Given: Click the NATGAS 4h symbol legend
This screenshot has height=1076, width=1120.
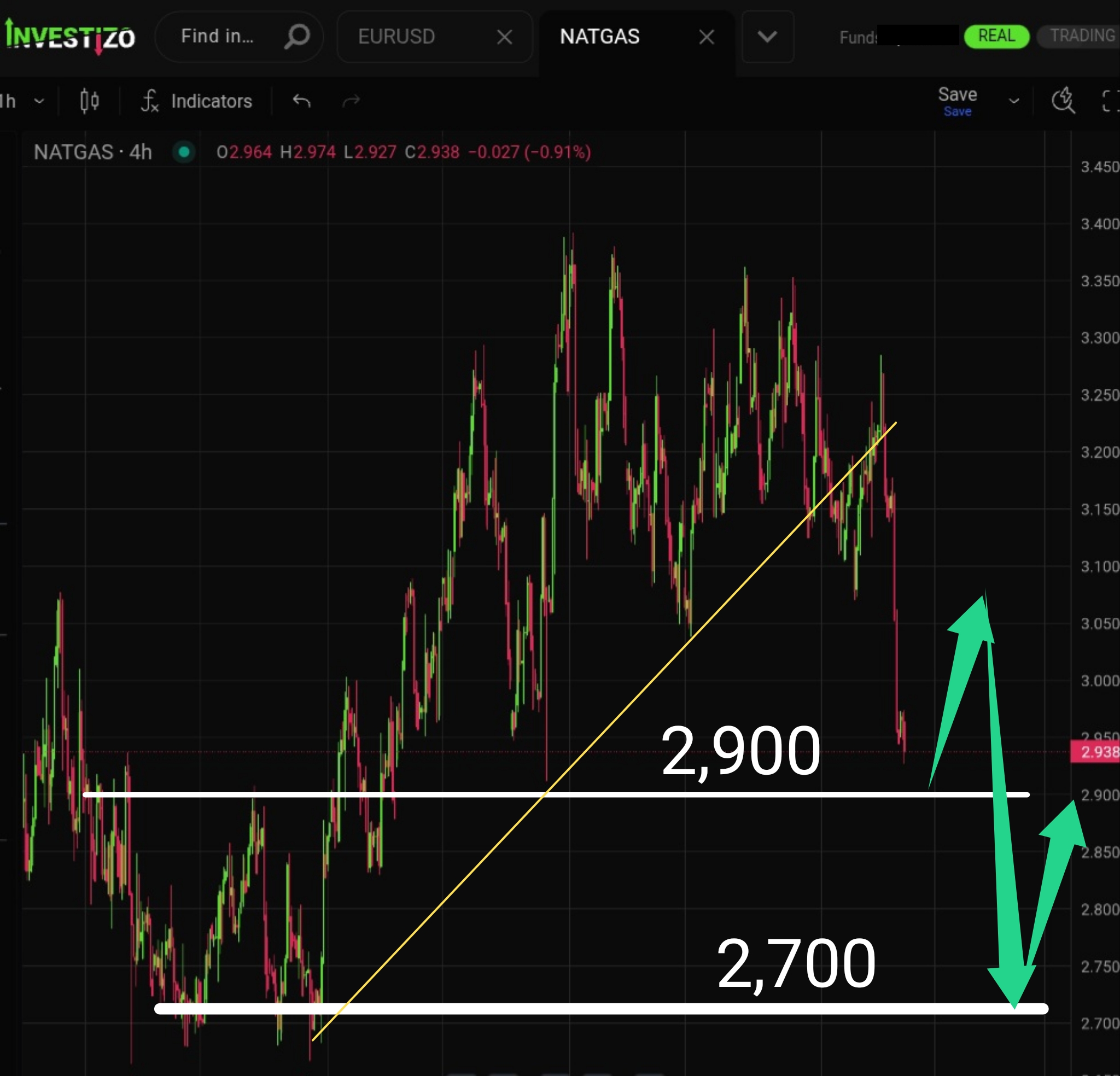Looking at the screenshot, I should (92, 152).
